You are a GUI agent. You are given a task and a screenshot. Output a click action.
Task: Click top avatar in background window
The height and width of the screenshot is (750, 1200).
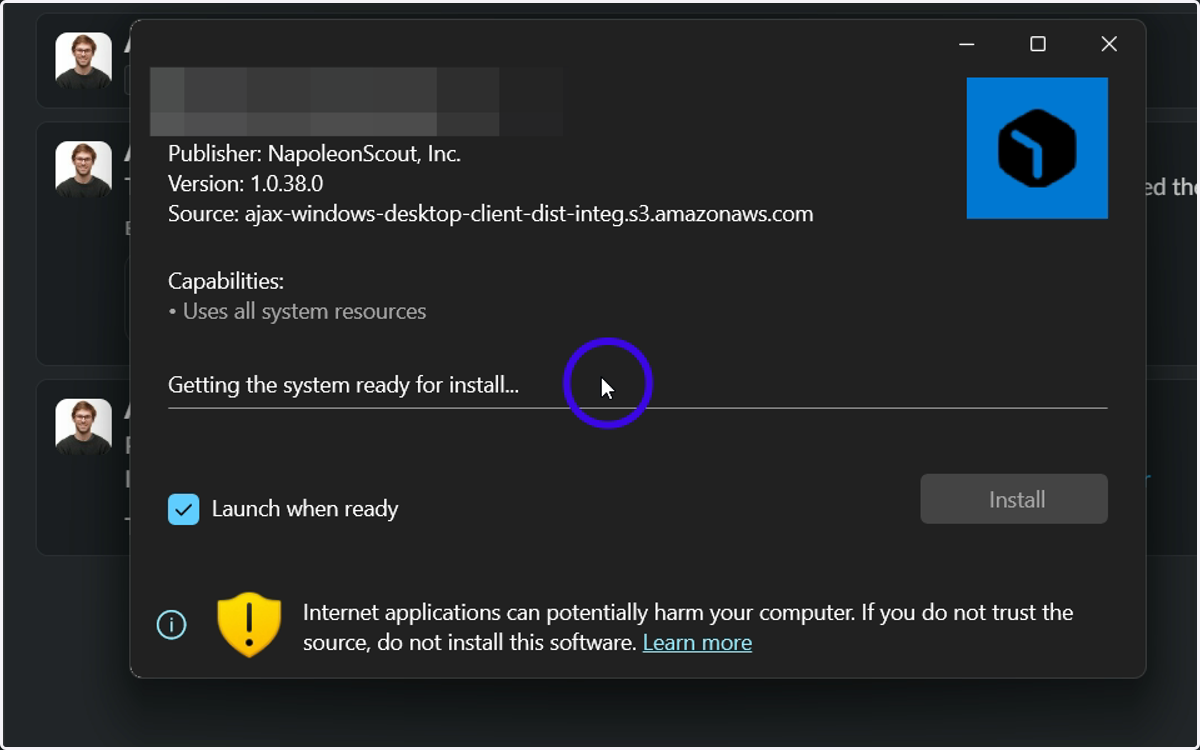pos(83,61)
